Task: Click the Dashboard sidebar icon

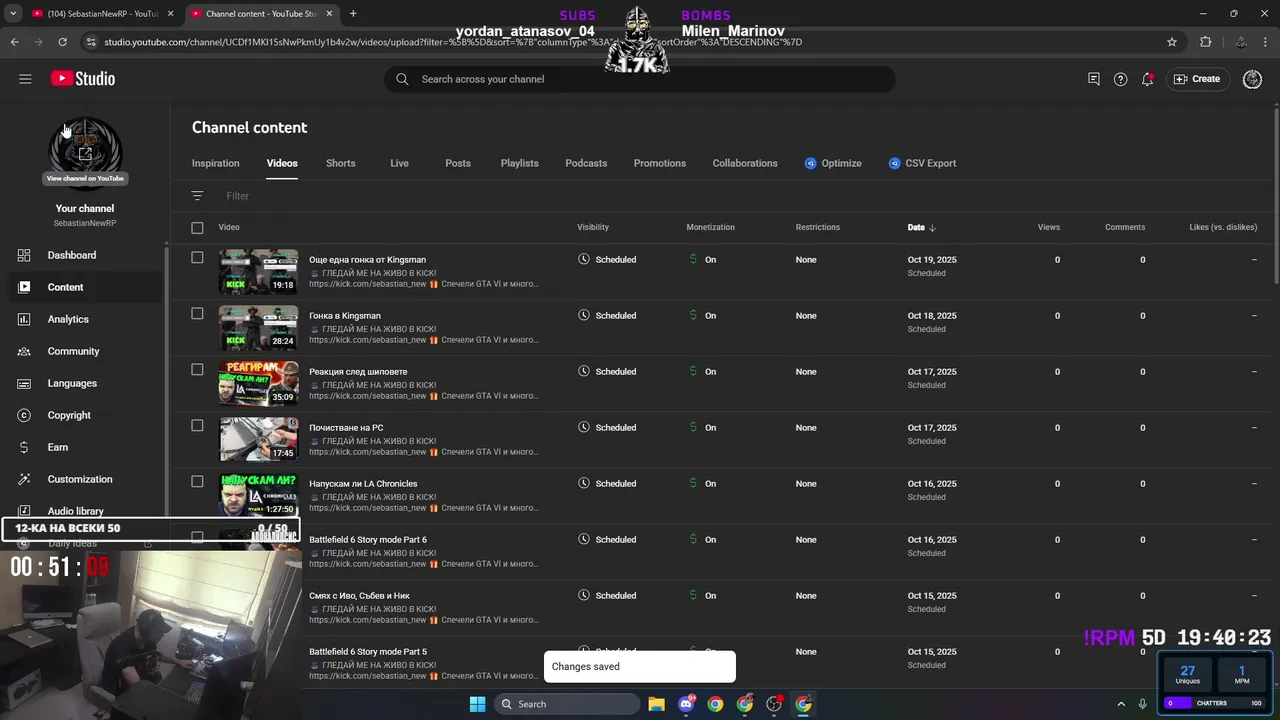Action: point(24,255)
